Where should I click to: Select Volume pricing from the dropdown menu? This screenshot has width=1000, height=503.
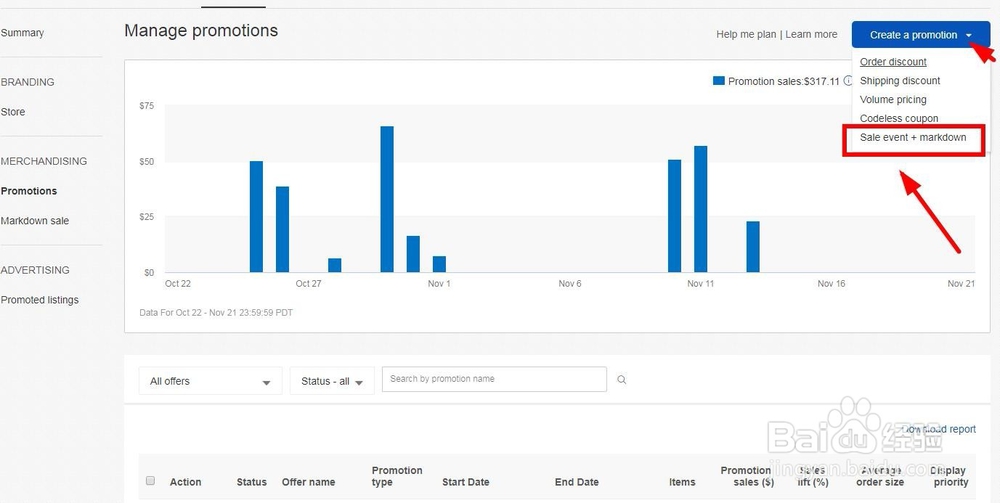pos(893,99)
